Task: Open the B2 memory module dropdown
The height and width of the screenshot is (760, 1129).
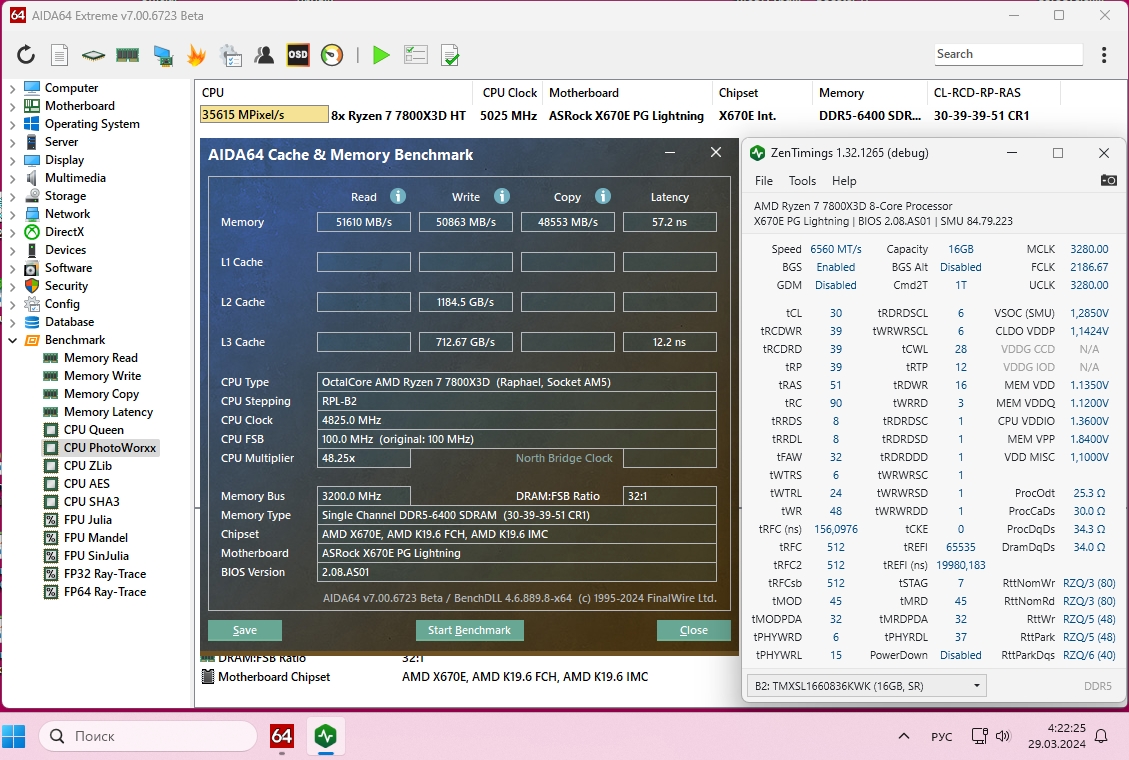Action: coord(866,686)
